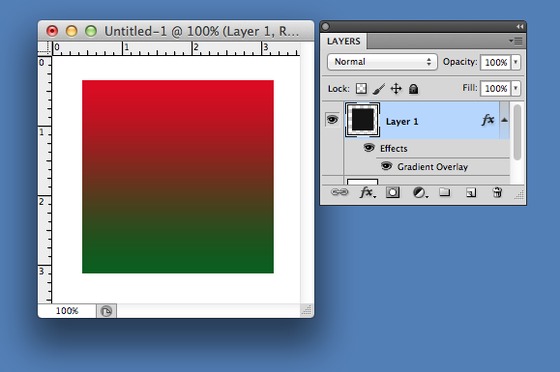Click the document zoom percentage field

(67, 311)
